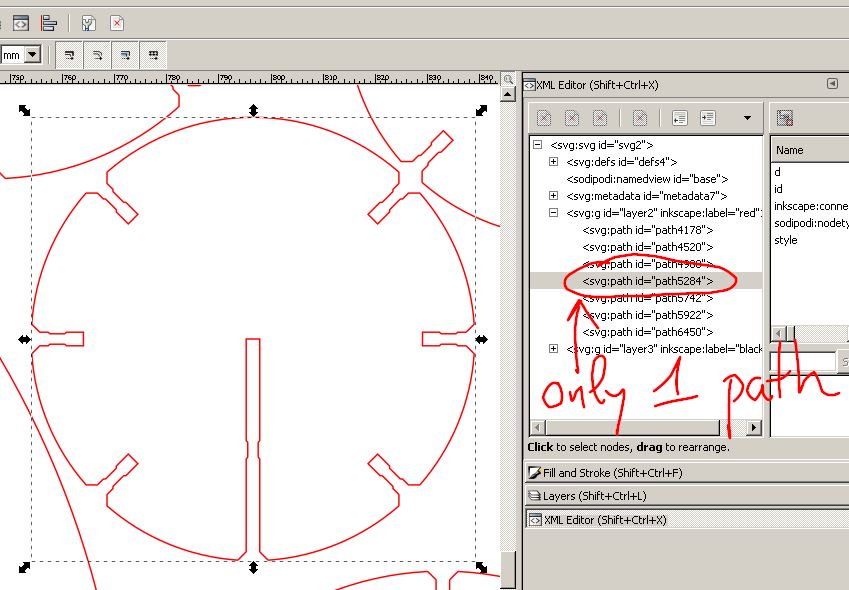Click the zoom magnifier at ruler corner
Viewport: 849px width, 590px height.
click(x=508, y=79)
